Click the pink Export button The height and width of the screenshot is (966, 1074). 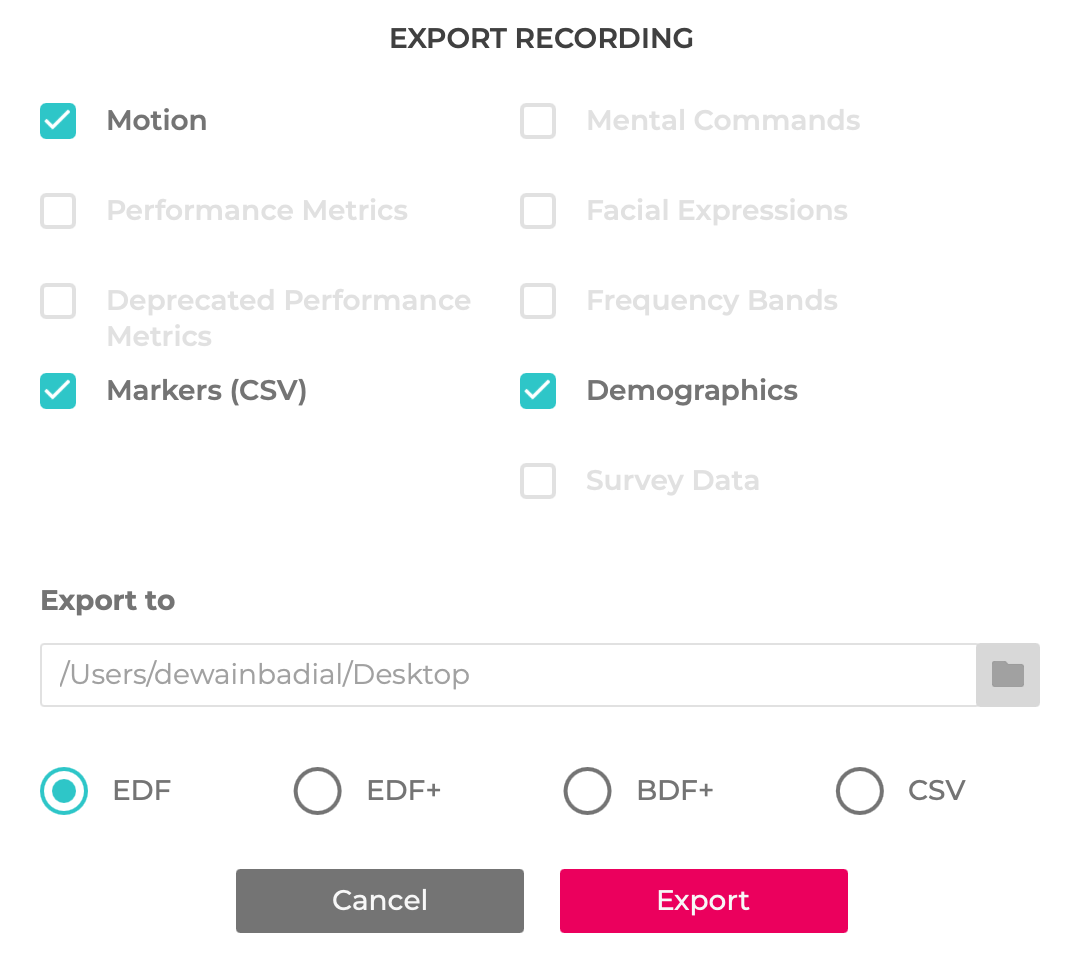click(x=703, y=901)
